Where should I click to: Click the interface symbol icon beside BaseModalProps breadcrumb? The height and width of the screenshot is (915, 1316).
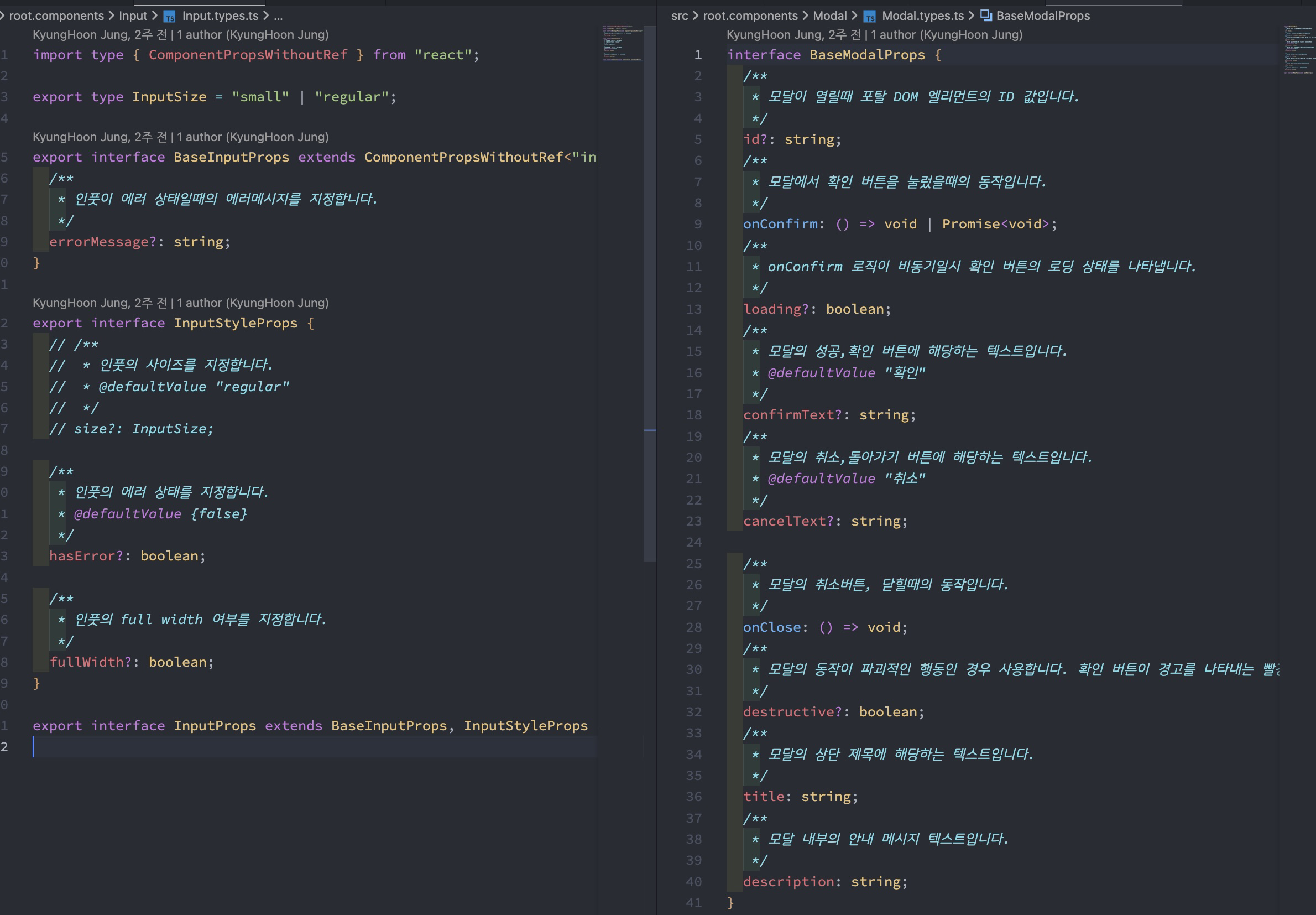coord(985,15)
